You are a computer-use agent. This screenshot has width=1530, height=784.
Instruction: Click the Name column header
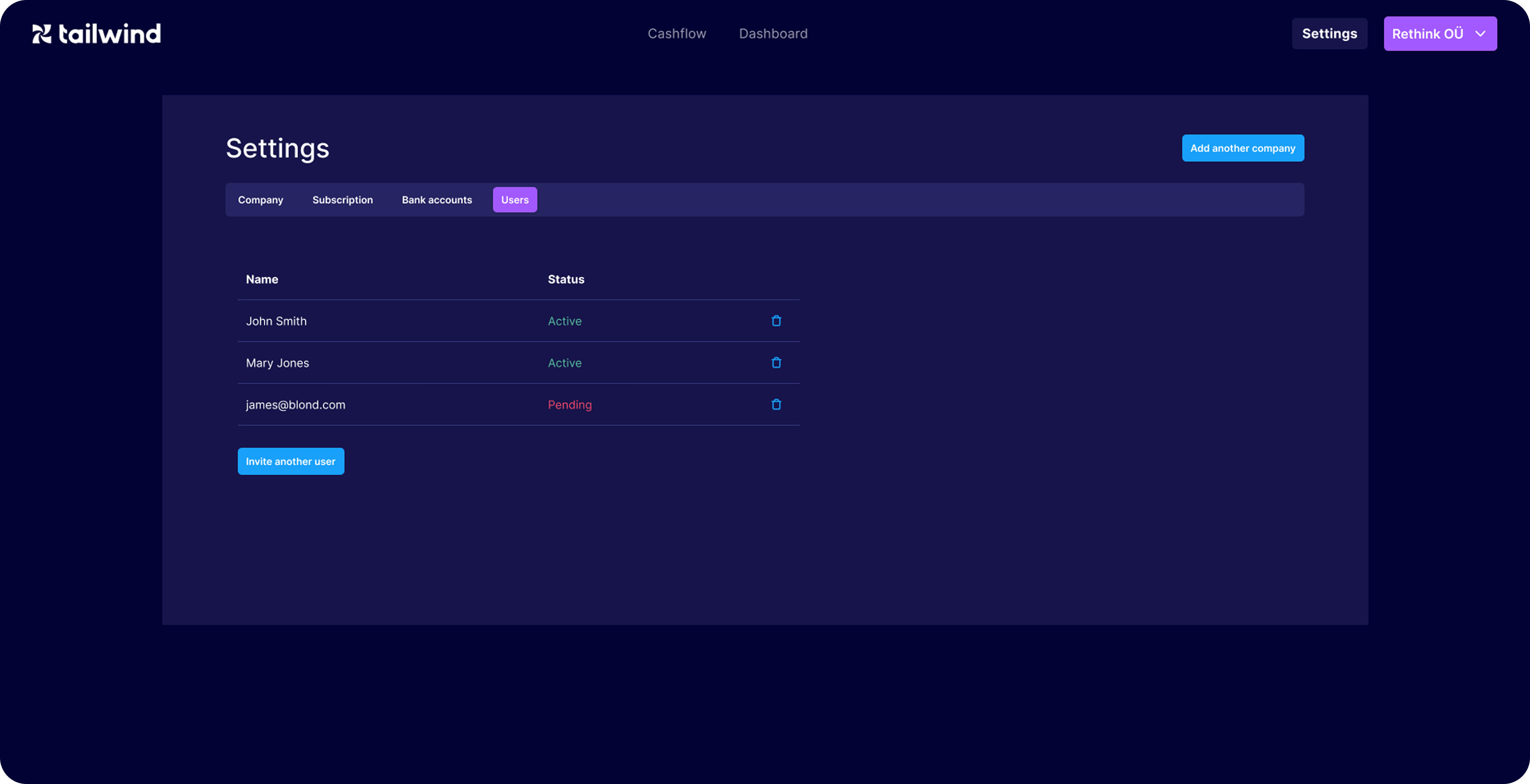[262, 279]
